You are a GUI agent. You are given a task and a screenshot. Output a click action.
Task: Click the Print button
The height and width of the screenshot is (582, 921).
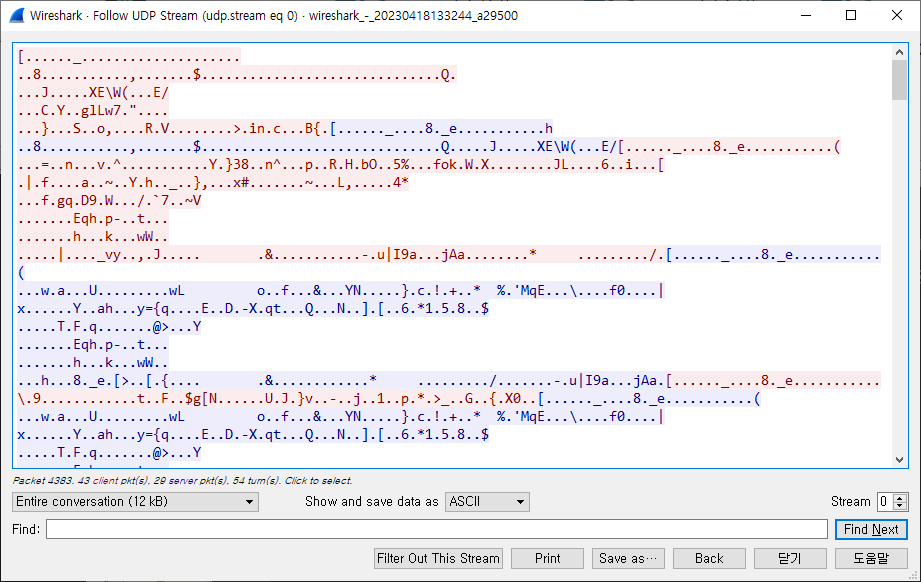click(547, 559)
